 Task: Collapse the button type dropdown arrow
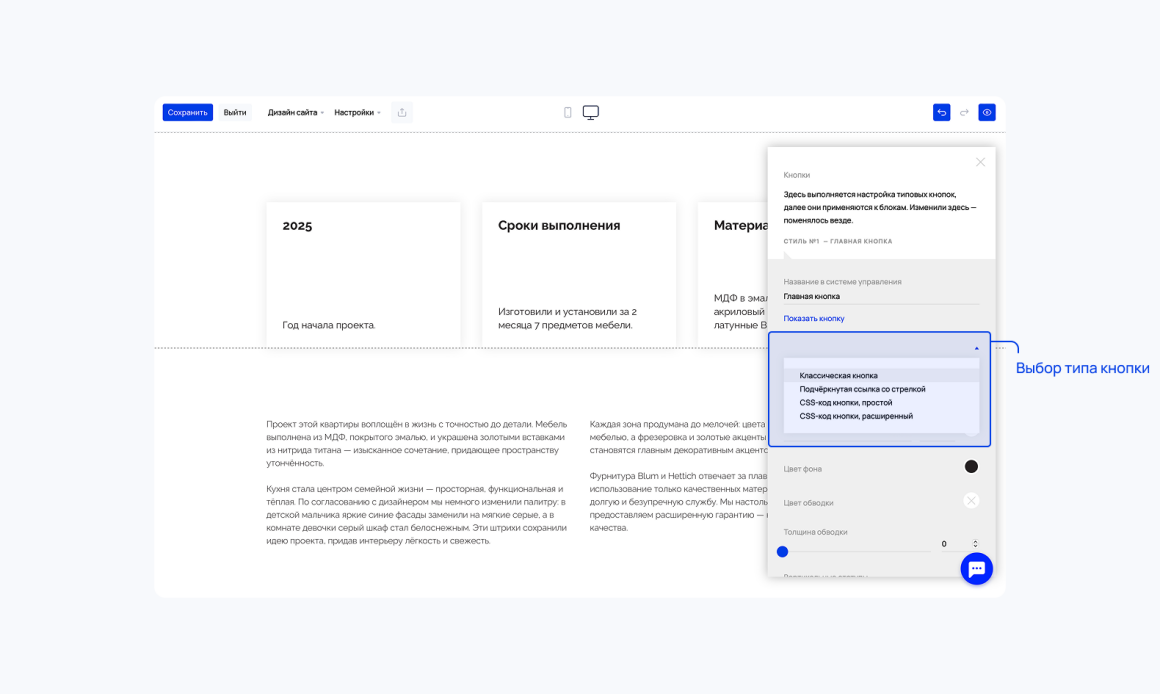[x=977, y=348]
